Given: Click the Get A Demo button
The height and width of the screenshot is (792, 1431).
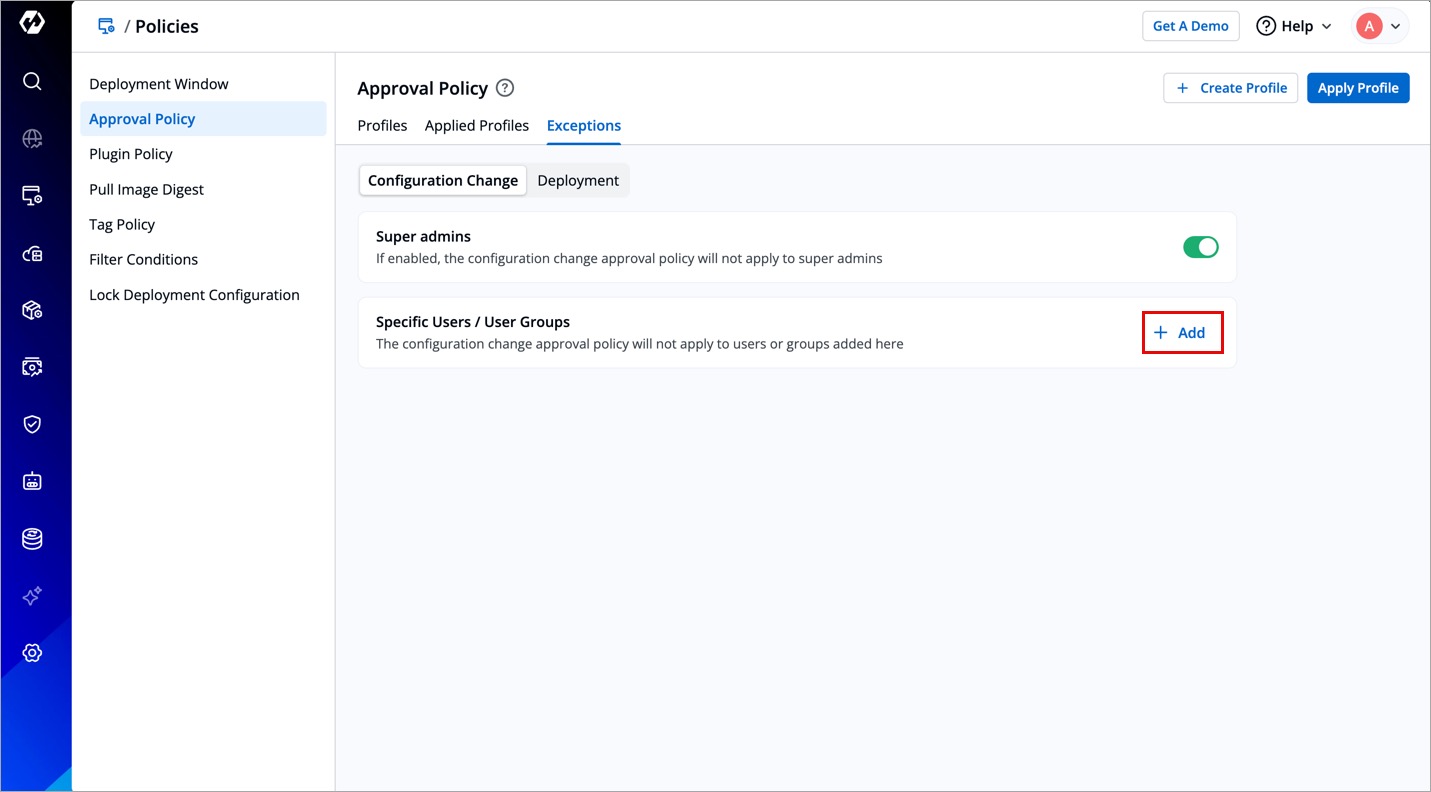Looking at the screenshot, I should pos(1190,26).
